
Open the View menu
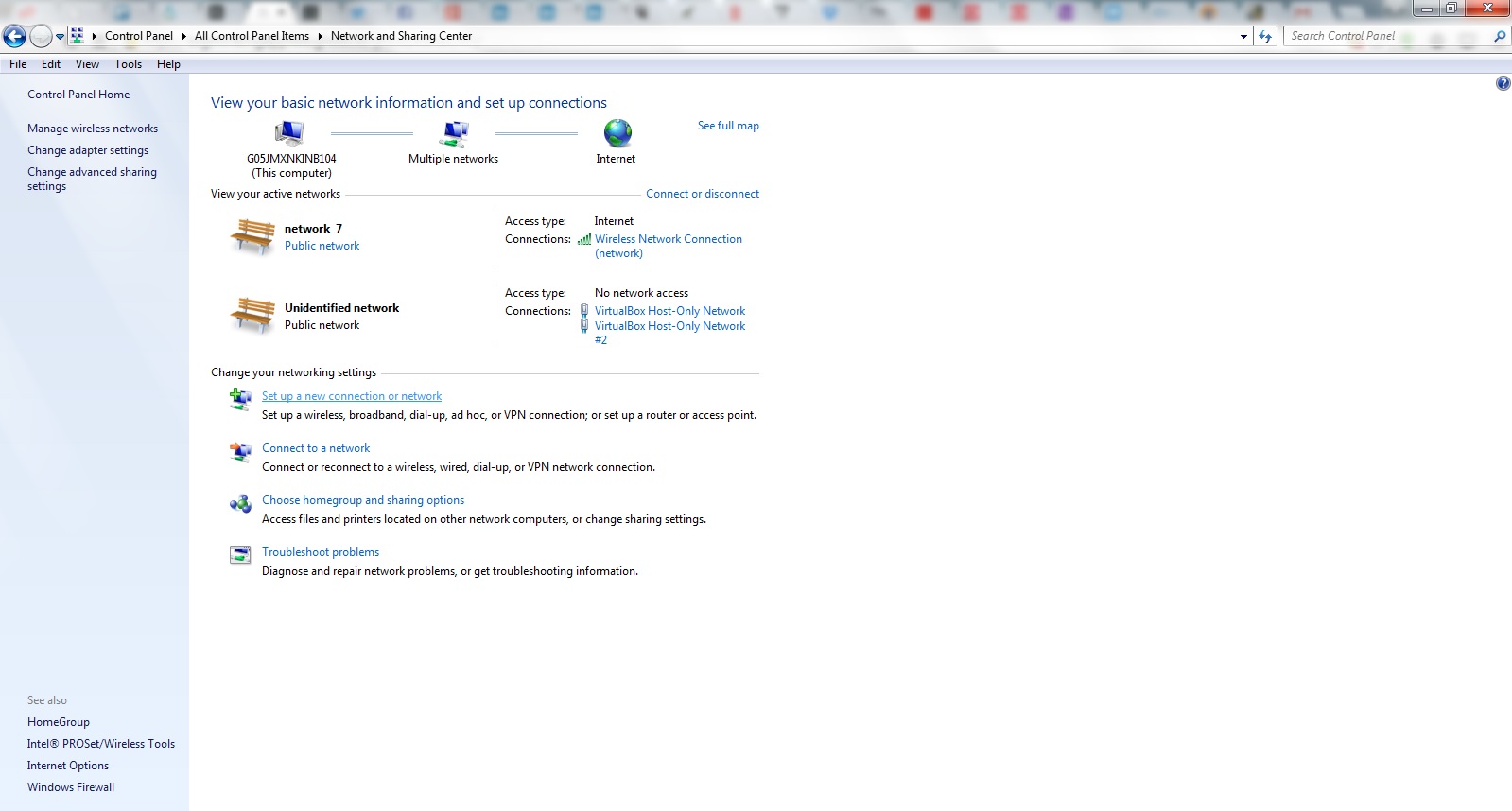coord(87,64)
